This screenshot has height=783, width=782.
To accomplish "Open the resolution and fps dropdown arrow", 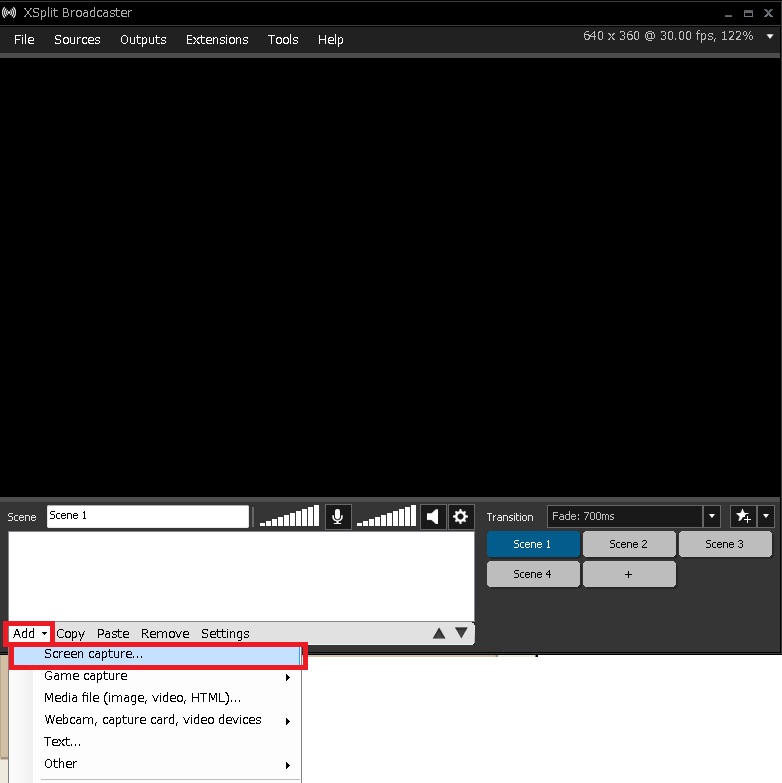I will [770, 36].
